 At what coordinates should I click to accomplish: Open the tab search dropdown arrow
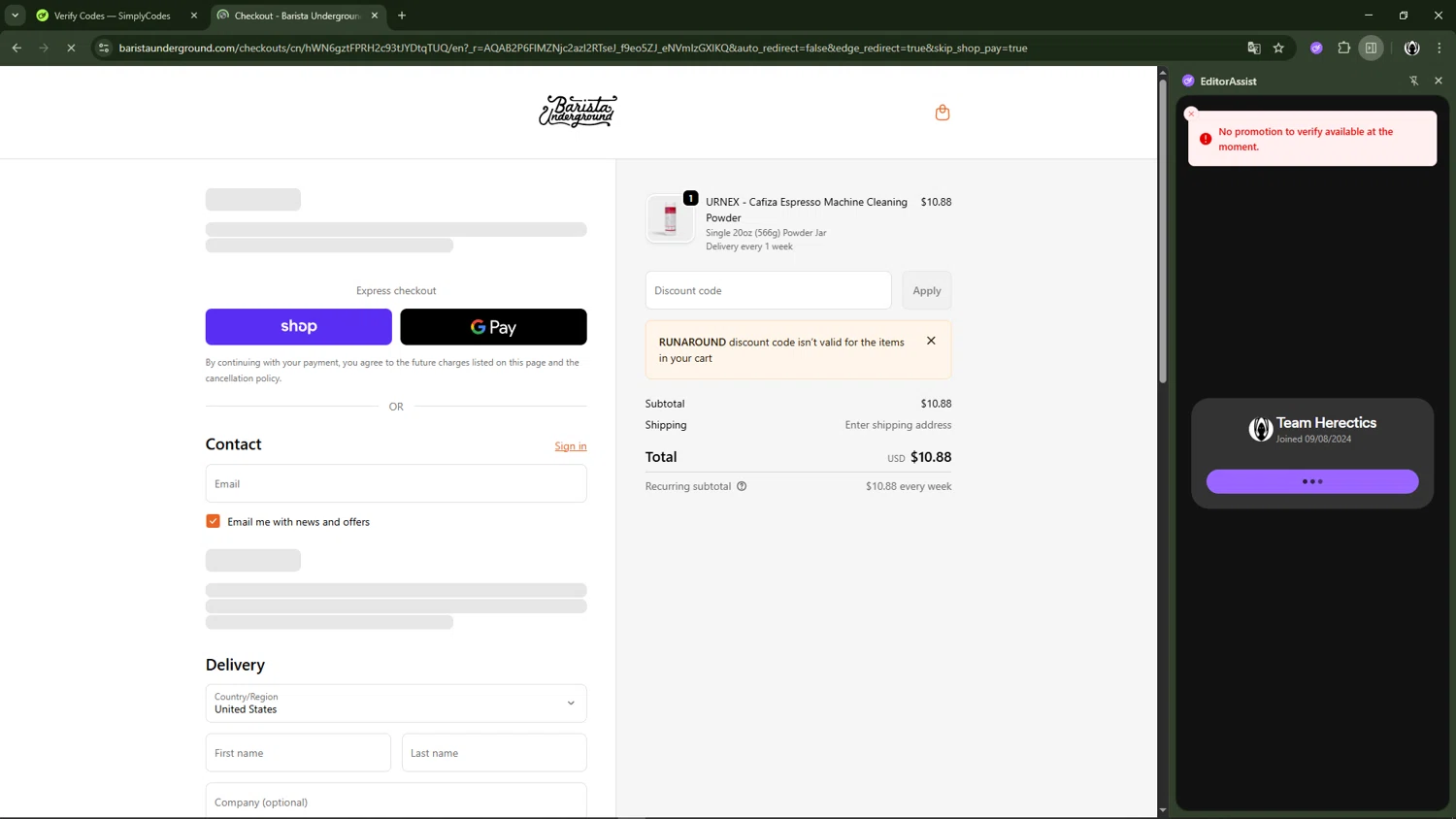coord(16,16)
